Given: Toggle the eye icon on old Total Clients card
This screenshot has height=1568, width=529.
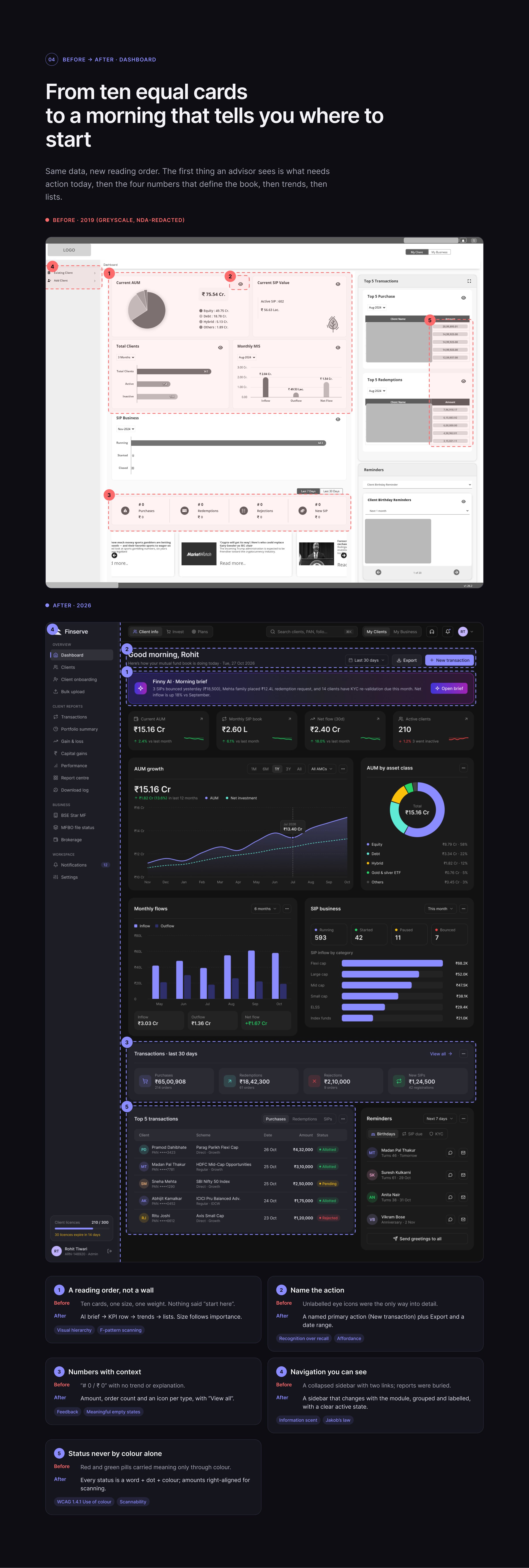Looking at the screenshot, I should coord(220,348).
